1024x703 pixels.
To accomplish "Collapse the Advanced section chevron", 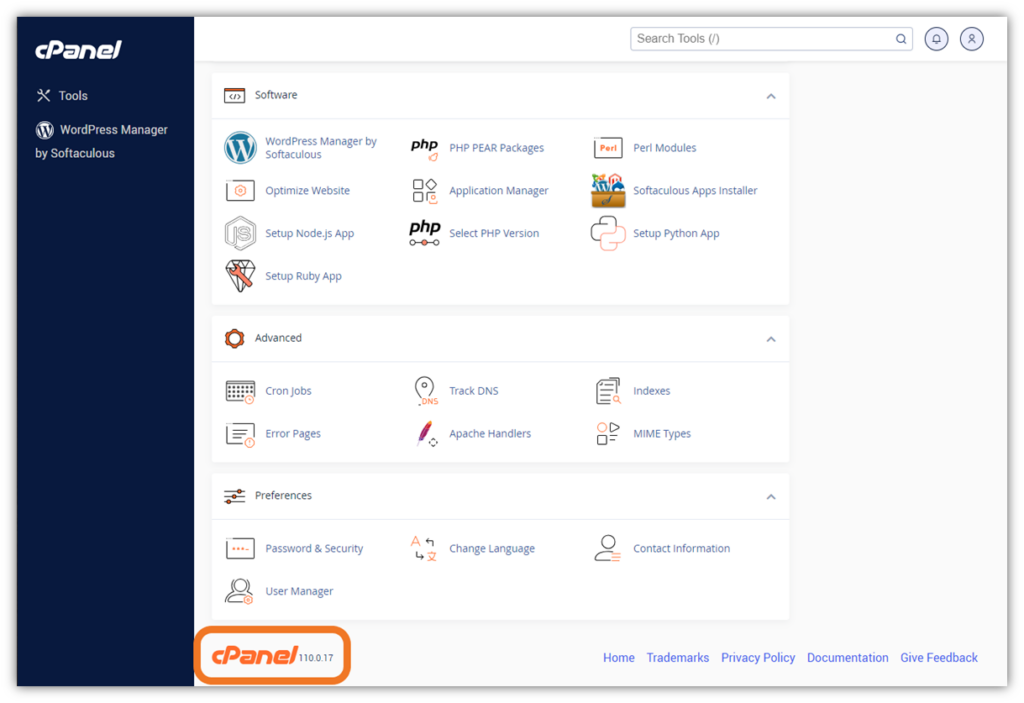I will coord(771,339).
